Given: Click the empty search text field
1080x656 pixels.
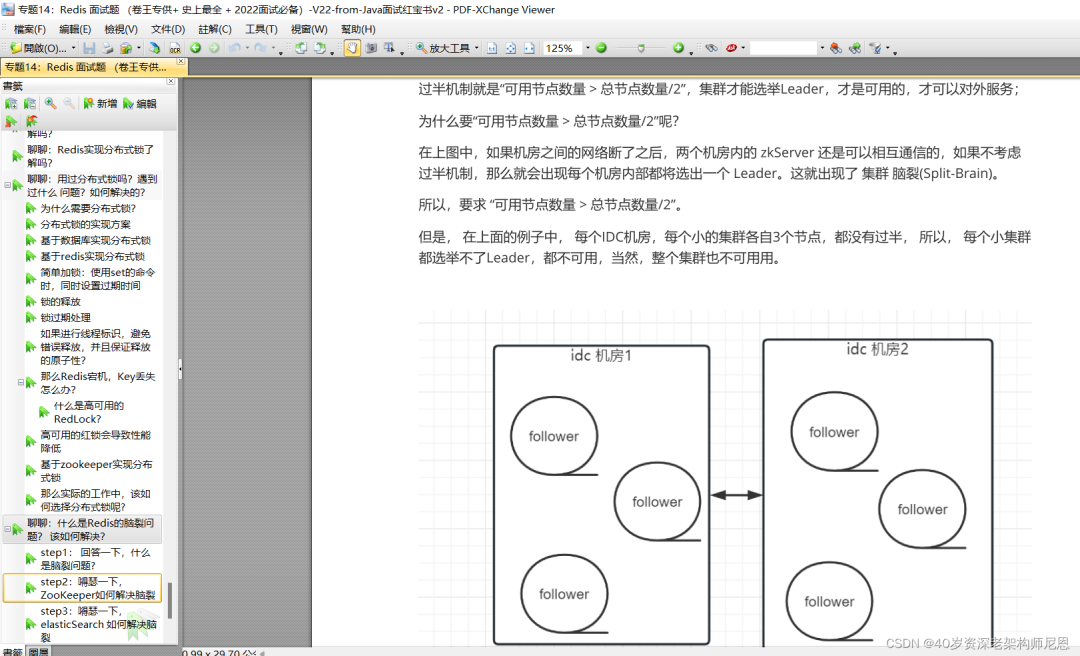Looking at the screenshot, I should tap(783, 48).
